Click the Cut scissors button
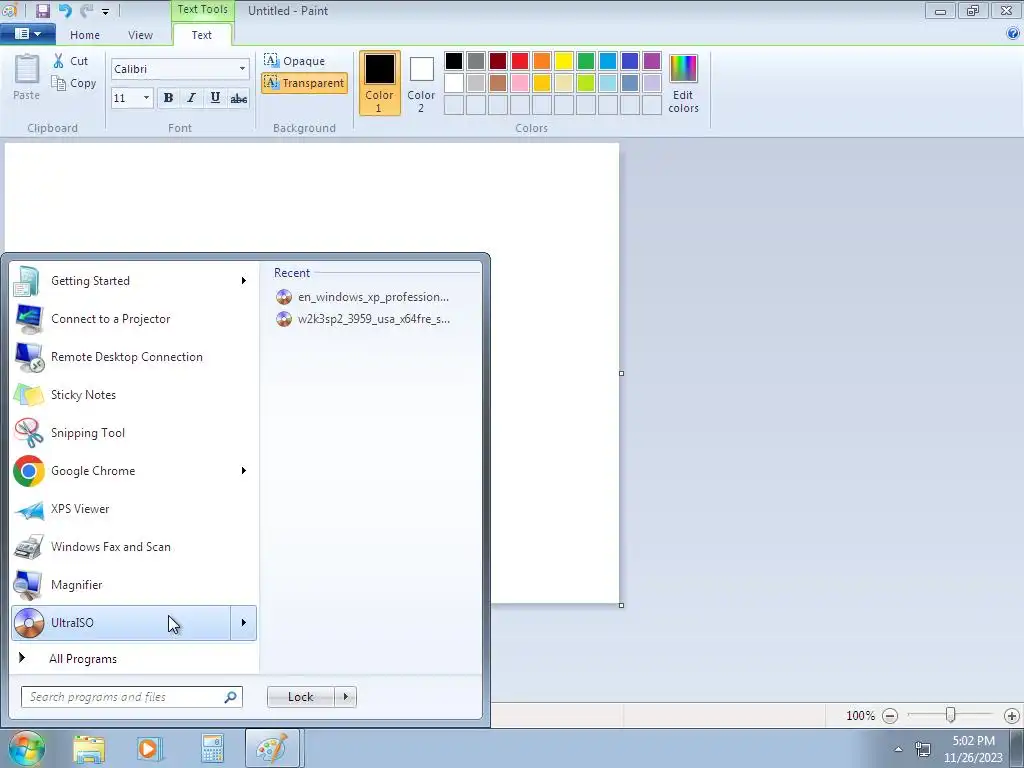 tap(70, 61)
